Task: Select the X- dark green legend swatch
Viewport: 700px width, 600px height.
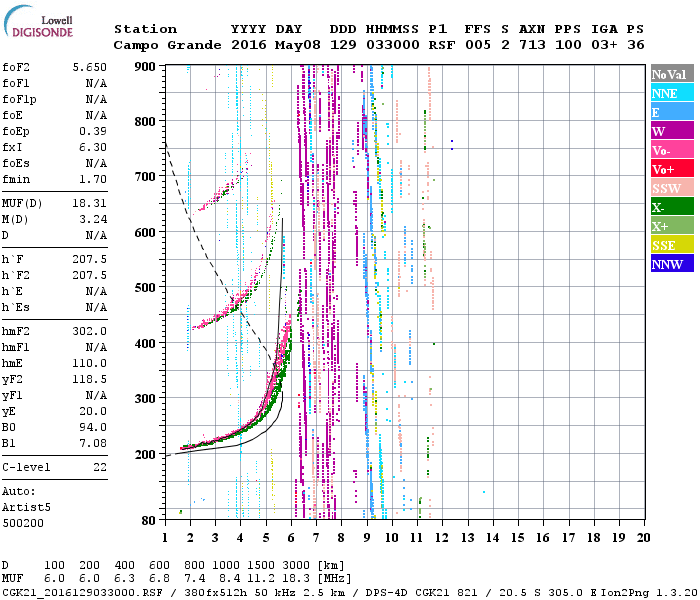Action: pyautogui.click(x=672, y=207)
